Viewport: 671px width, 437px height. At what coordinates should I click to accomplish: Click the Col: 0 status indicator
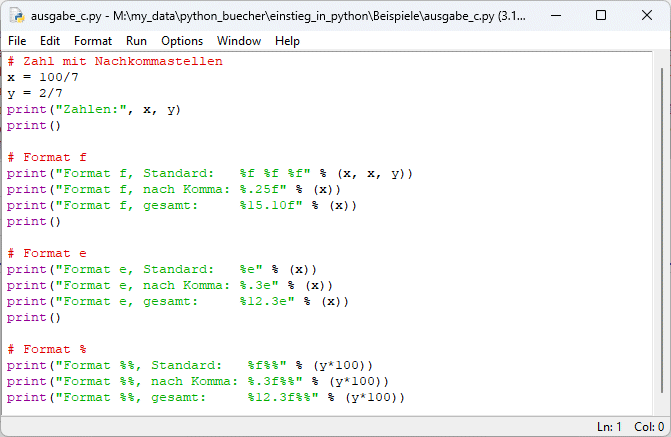(x=647, y=427)
